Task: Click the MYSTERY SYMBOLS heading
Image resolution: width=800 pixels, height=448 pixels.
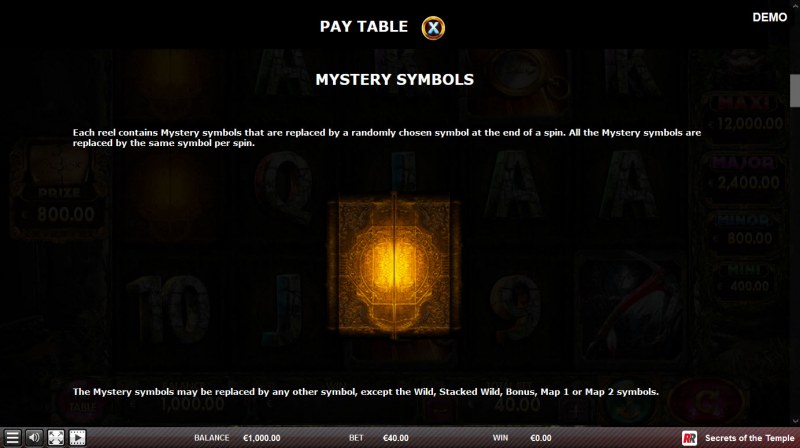Action: click(394, 80)
